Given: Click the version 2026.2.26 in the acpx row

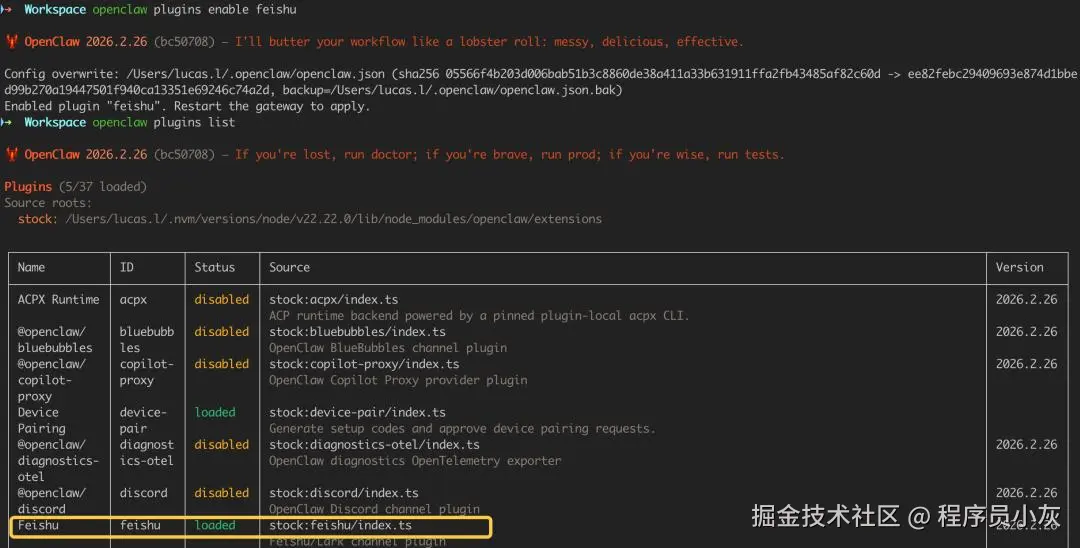Looking at the screenshot, I should [1026, 299].
